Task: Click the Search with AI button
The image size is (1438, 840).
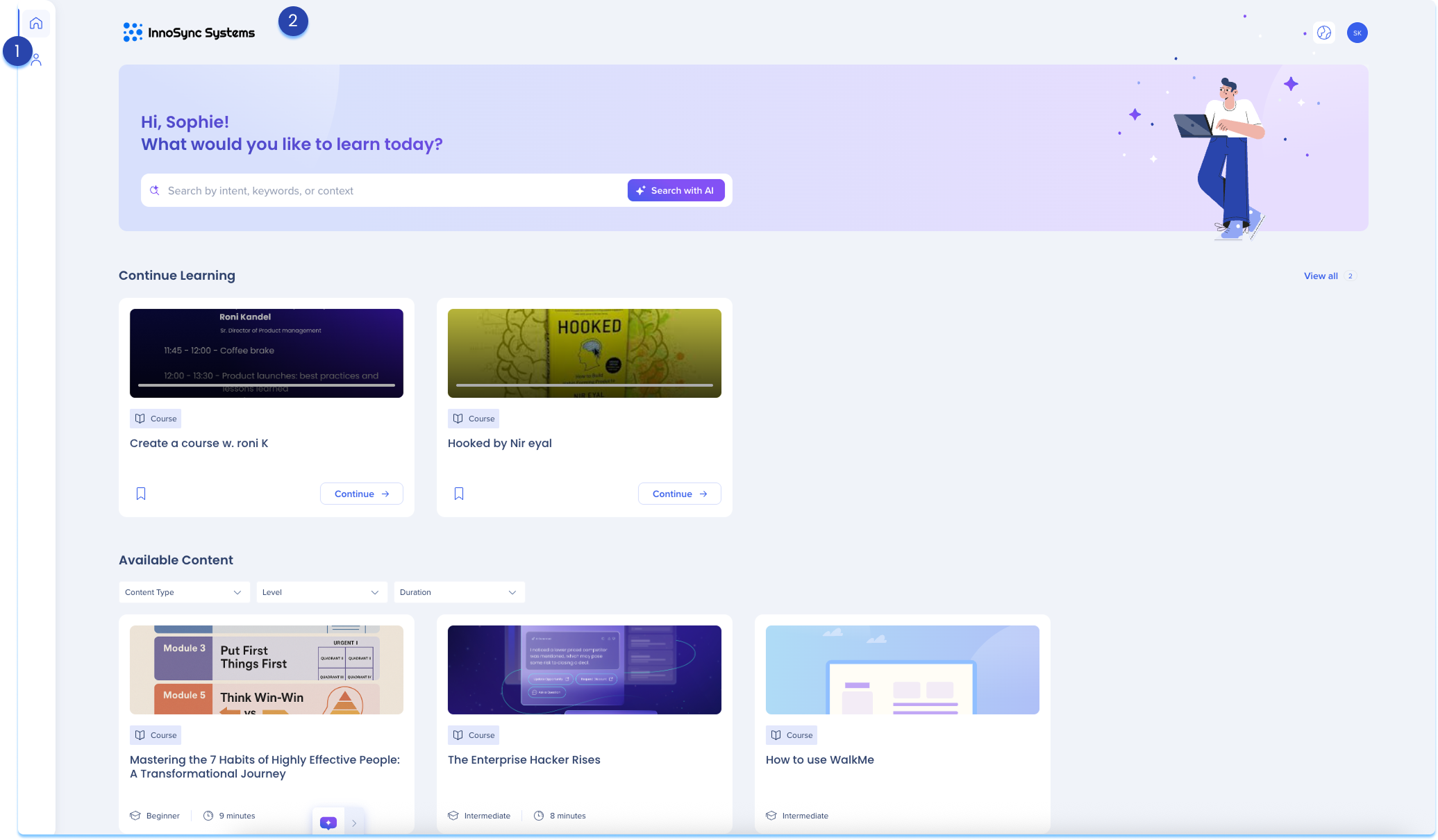Action: [676, 190]
